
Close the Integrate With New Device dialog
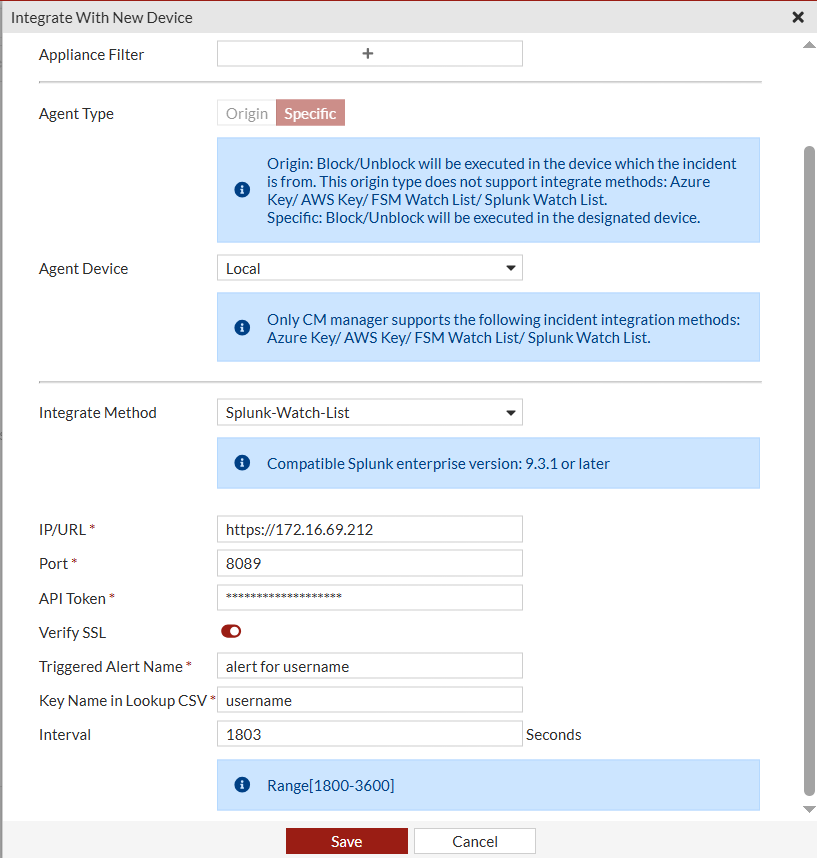point(798,17)
